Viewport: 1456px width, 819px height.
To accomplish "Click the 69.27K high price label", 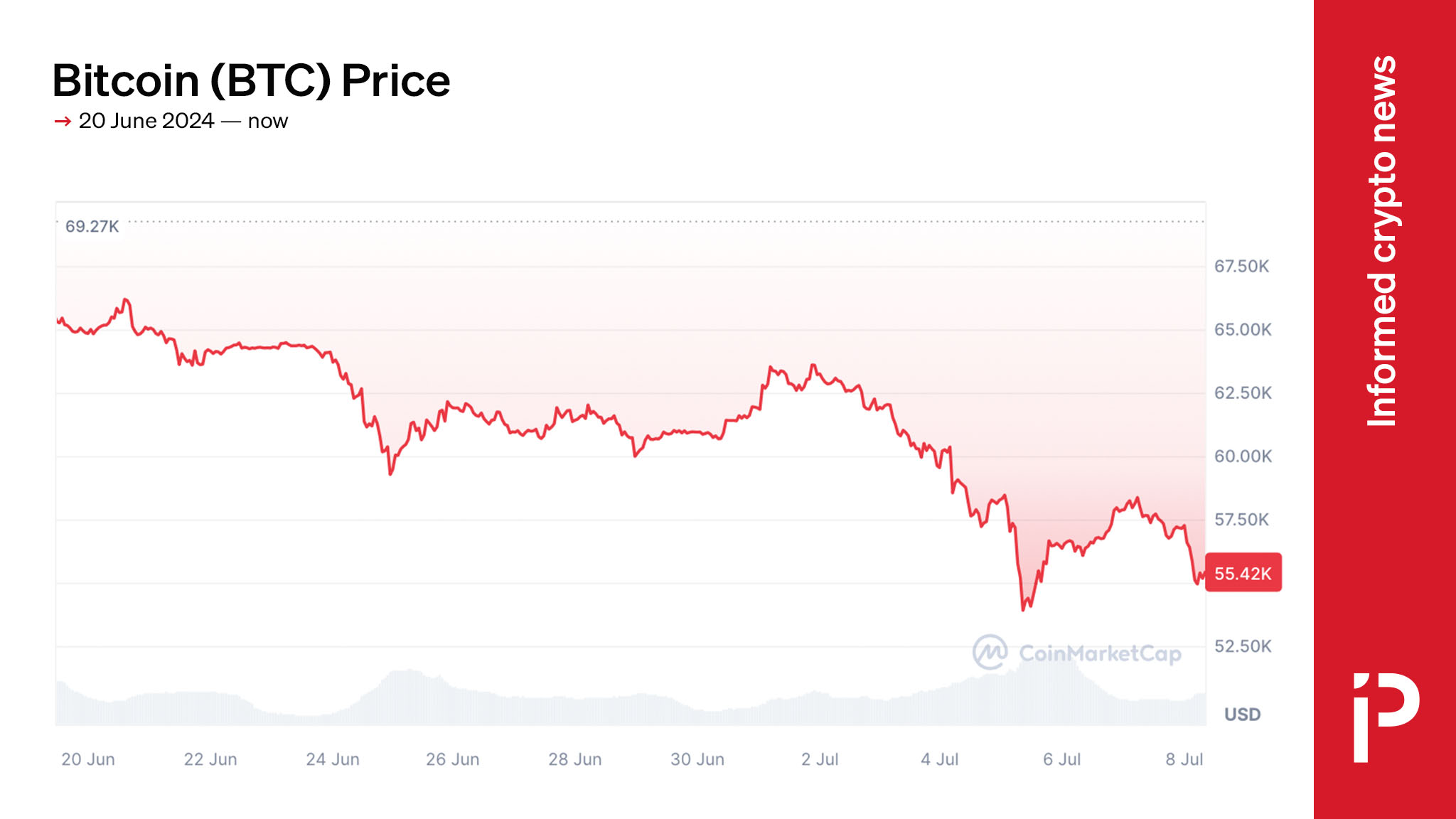I will [92, 227].
